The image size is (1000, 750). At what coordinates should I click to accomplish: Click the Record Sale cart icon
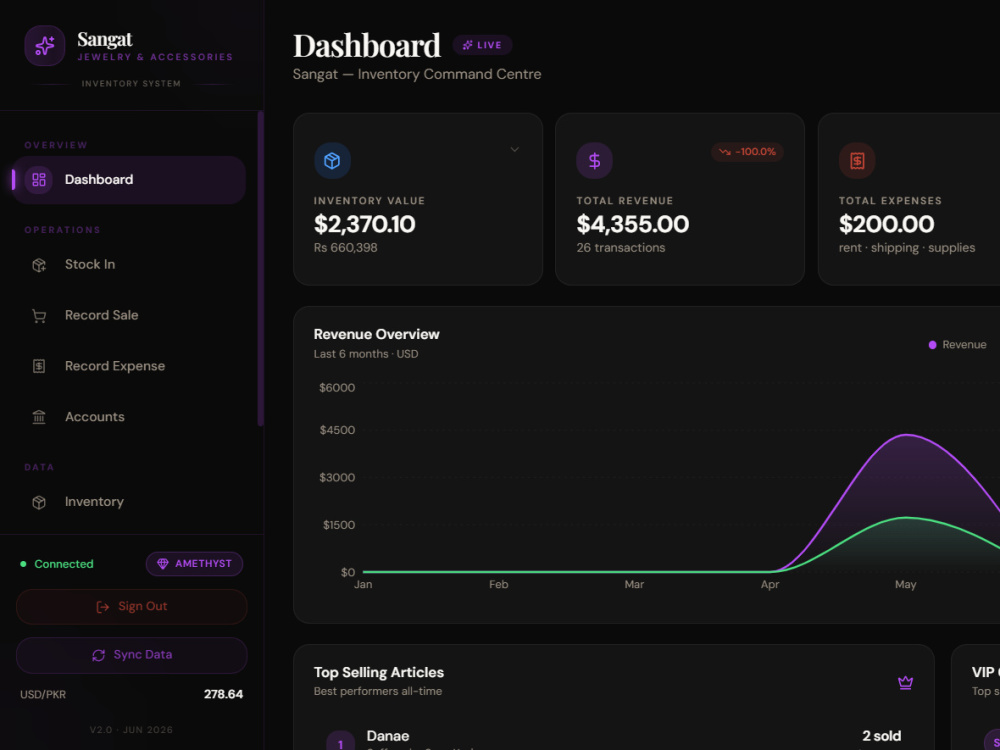pos(39,316)
